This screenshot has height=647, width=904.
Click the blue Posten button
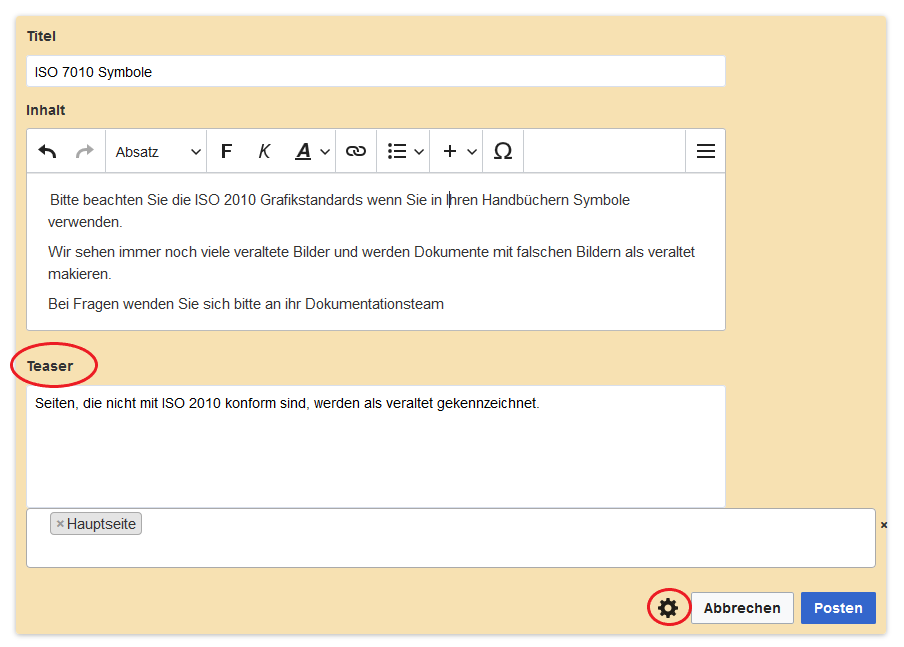click(x=837, y=608)
